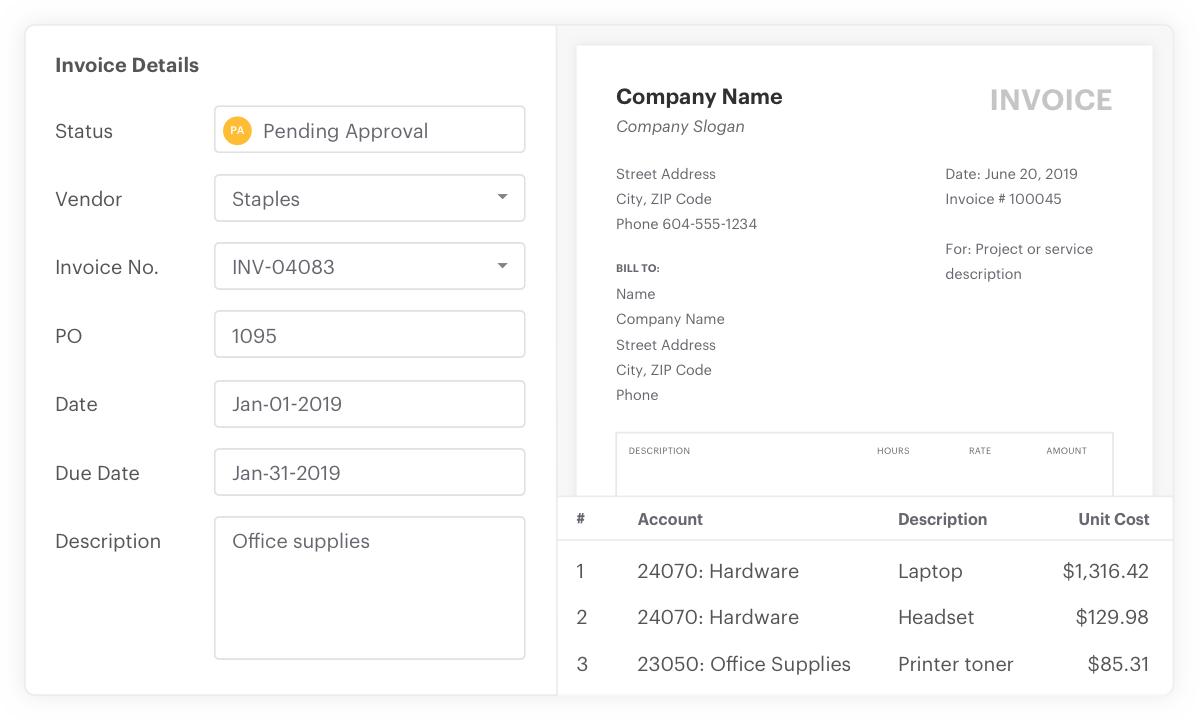The height and width of the screenshot is (720, 1198).
Task: Click the Description column header in table
Action: click(x=942, y=519)
